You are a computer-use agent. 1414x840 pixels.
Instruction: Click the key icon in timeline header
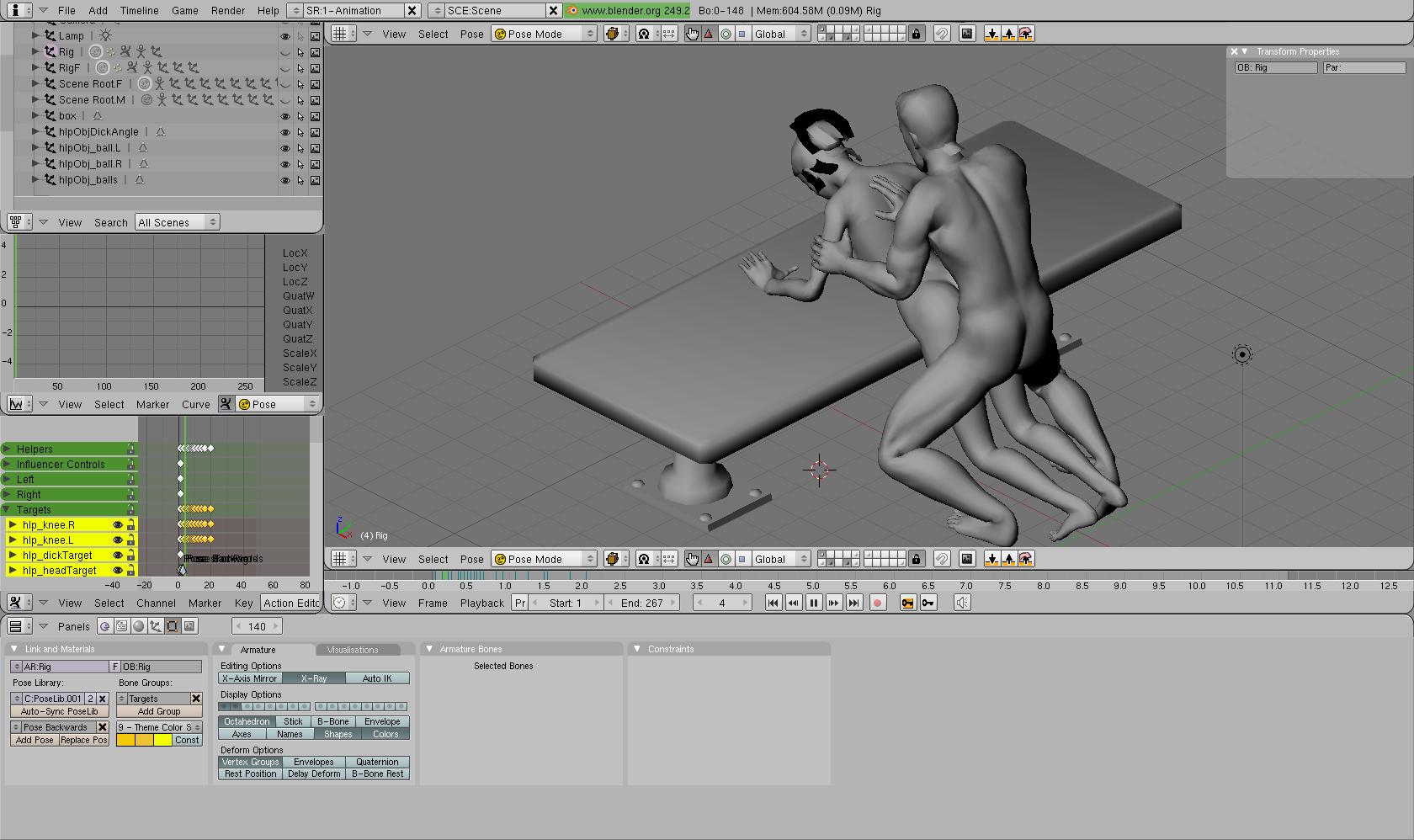point(928,603)
